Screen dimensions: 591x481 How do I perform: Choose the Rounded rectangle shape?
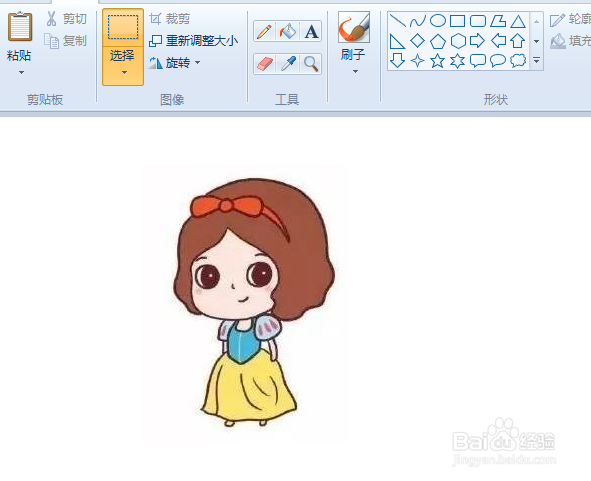click(478, 21)
